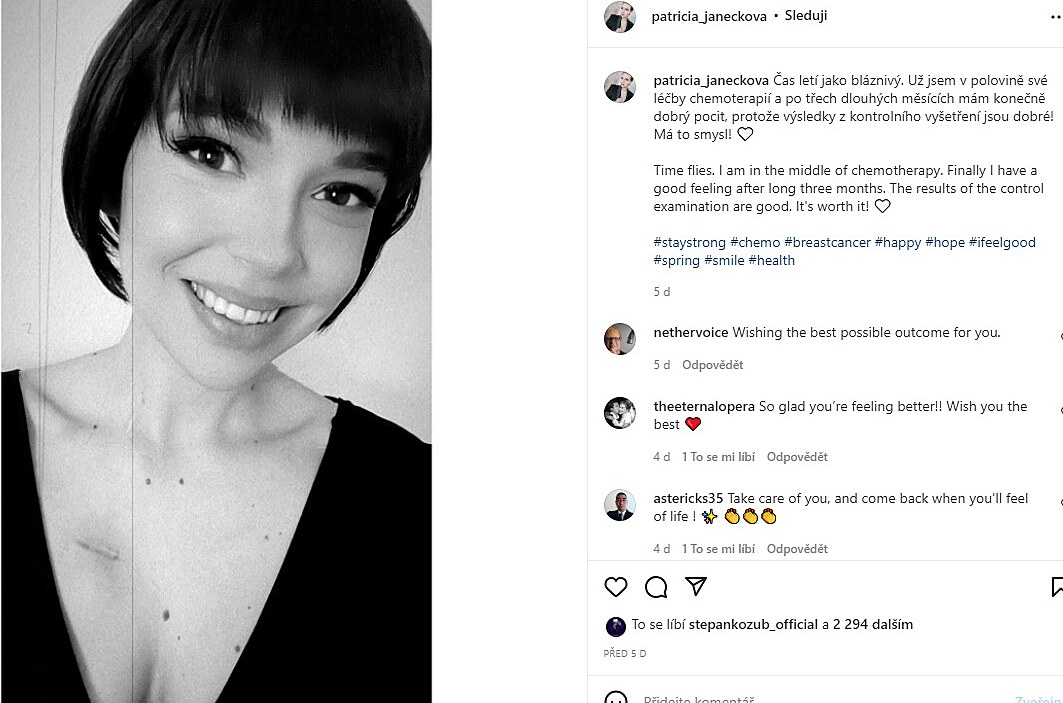Image resolution: width=1063 pixels, height=703 pixels.
Task: Like the post with the heart icon
Action: (x=616, y=586)
